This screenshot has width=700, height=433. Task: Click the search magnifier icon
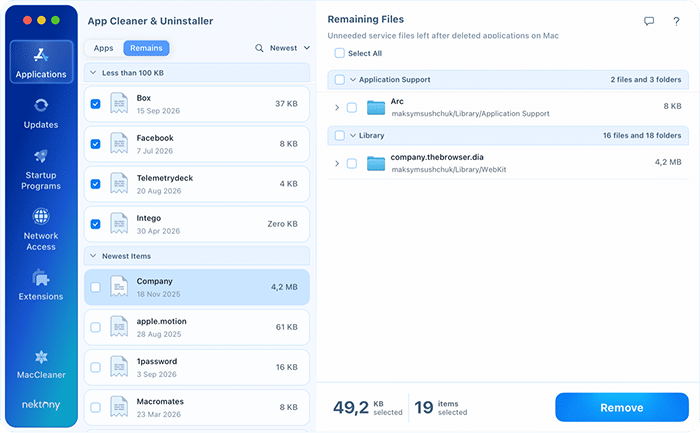click(259, 48)
